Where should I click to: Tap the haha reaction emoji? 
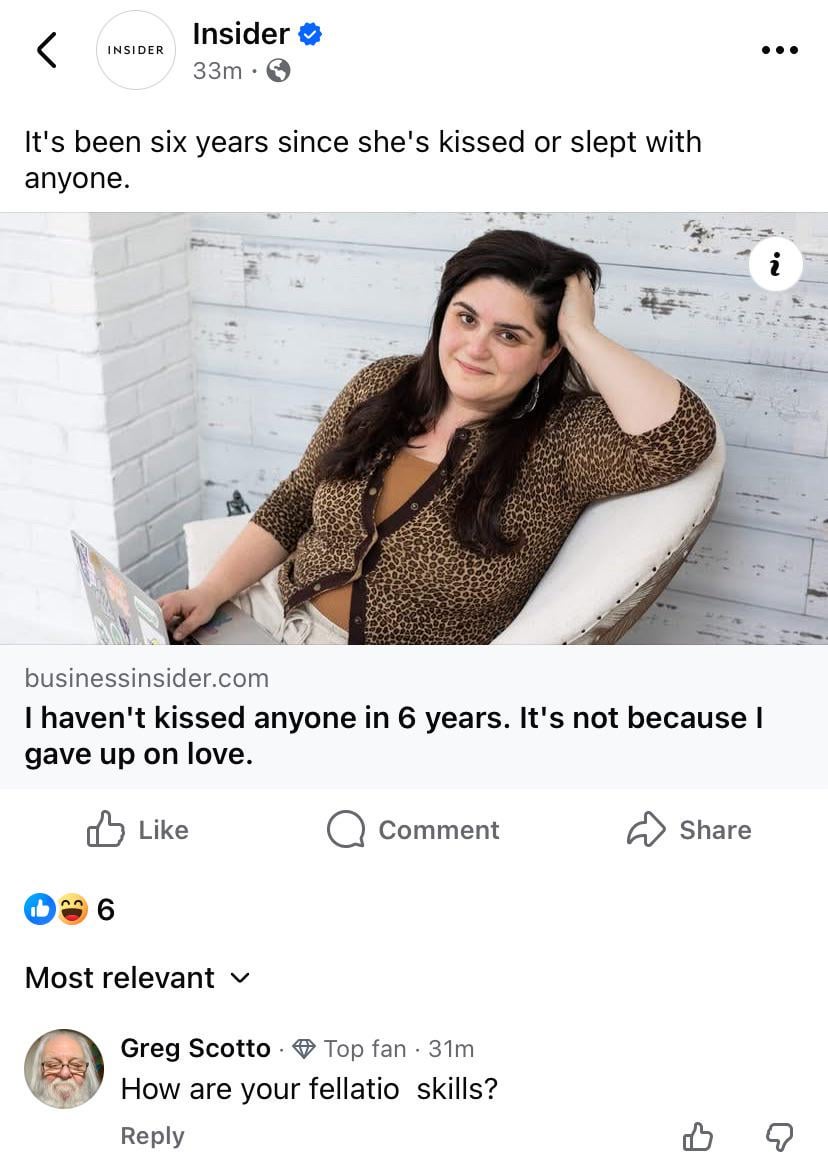pos(72,909)
